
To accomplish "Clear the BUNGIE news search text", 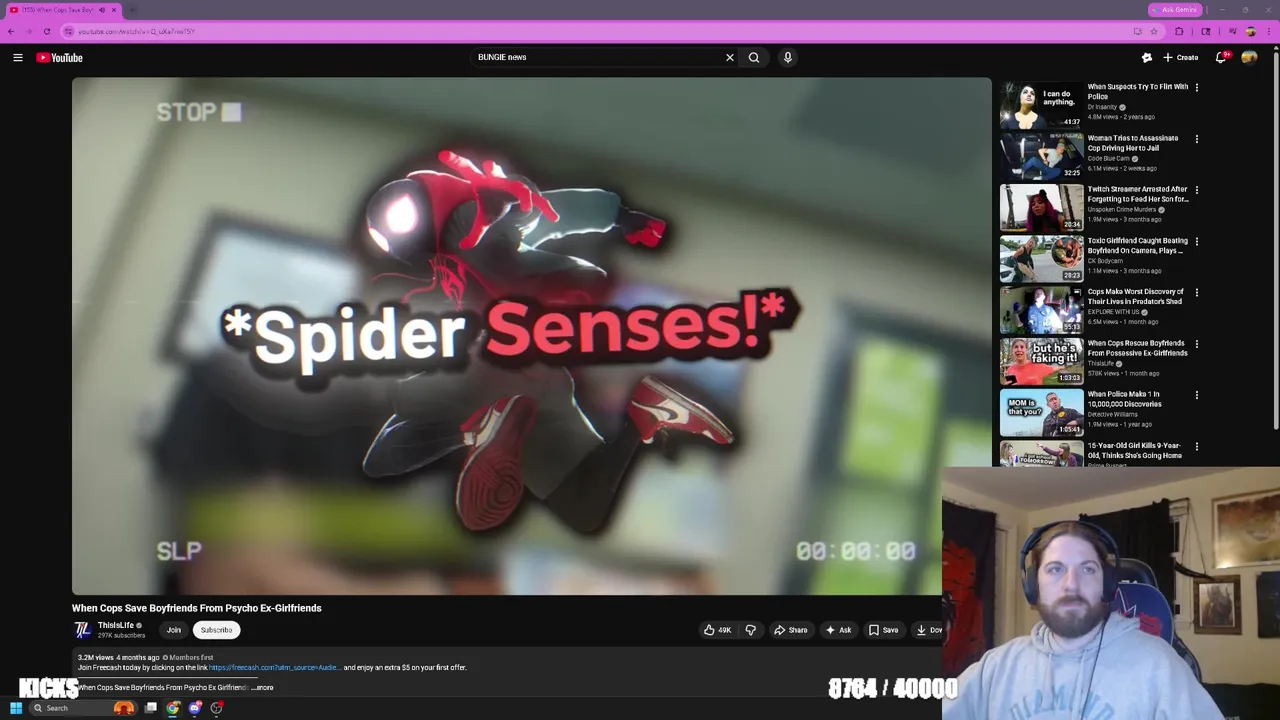I will tap(730, 57).
